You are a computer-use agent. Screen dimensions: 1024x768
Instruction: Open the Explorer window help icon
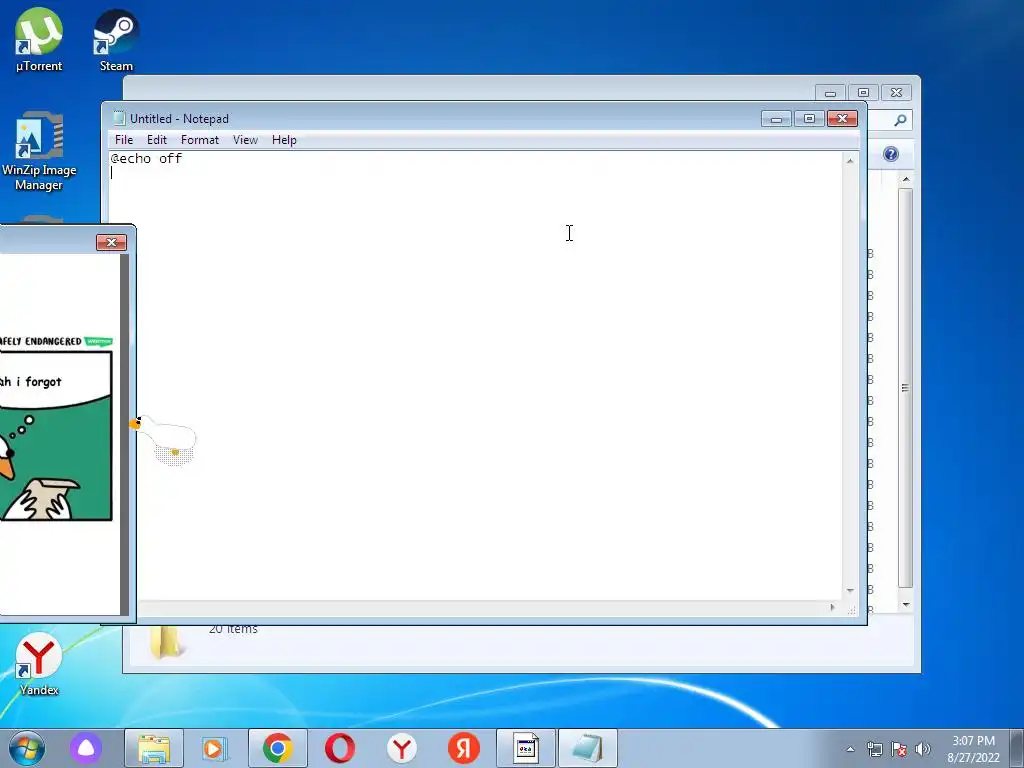891,154
